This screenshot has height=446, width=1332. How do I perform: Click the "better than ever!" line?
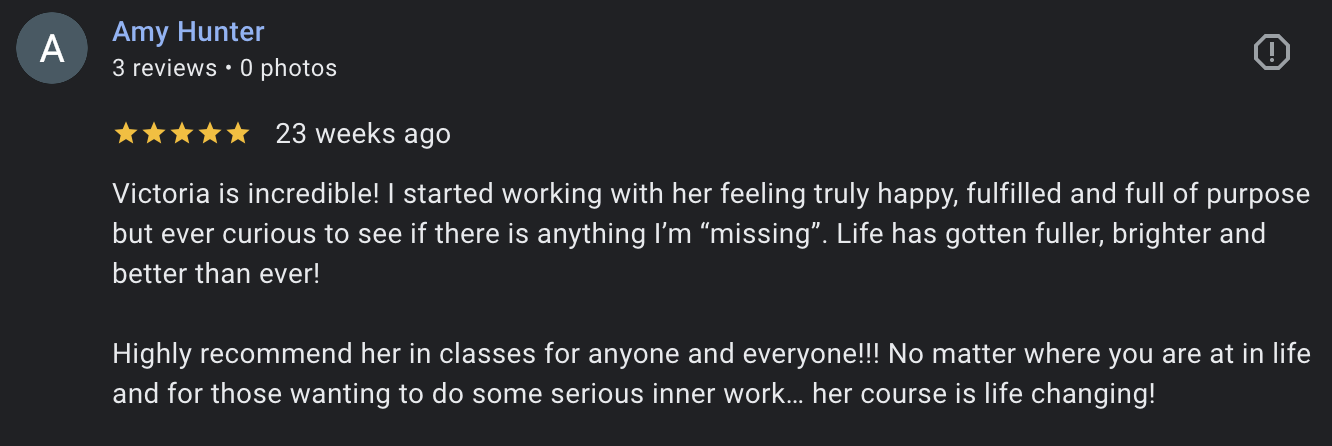click(x=216, y=274)
